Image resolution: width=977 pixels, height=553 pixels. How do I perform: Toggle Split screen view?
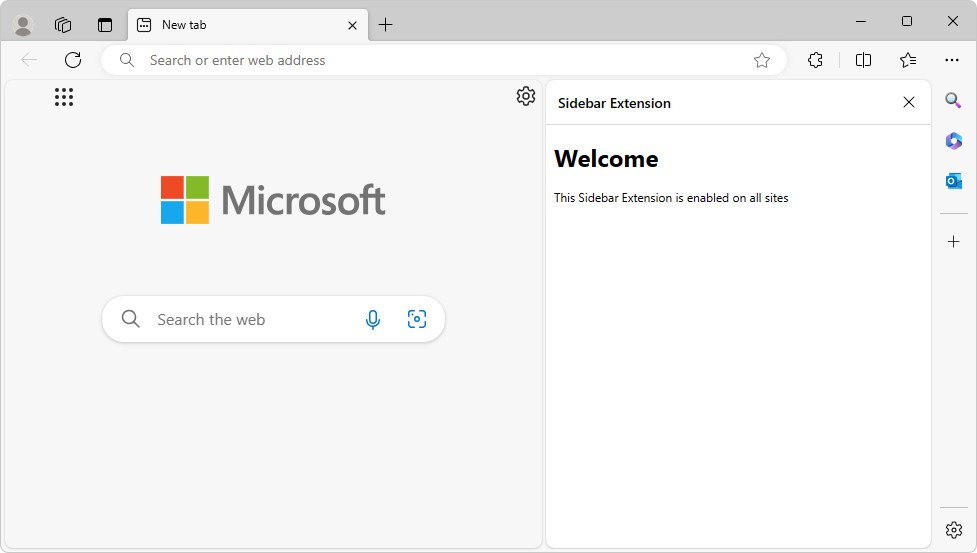[863, 60]
